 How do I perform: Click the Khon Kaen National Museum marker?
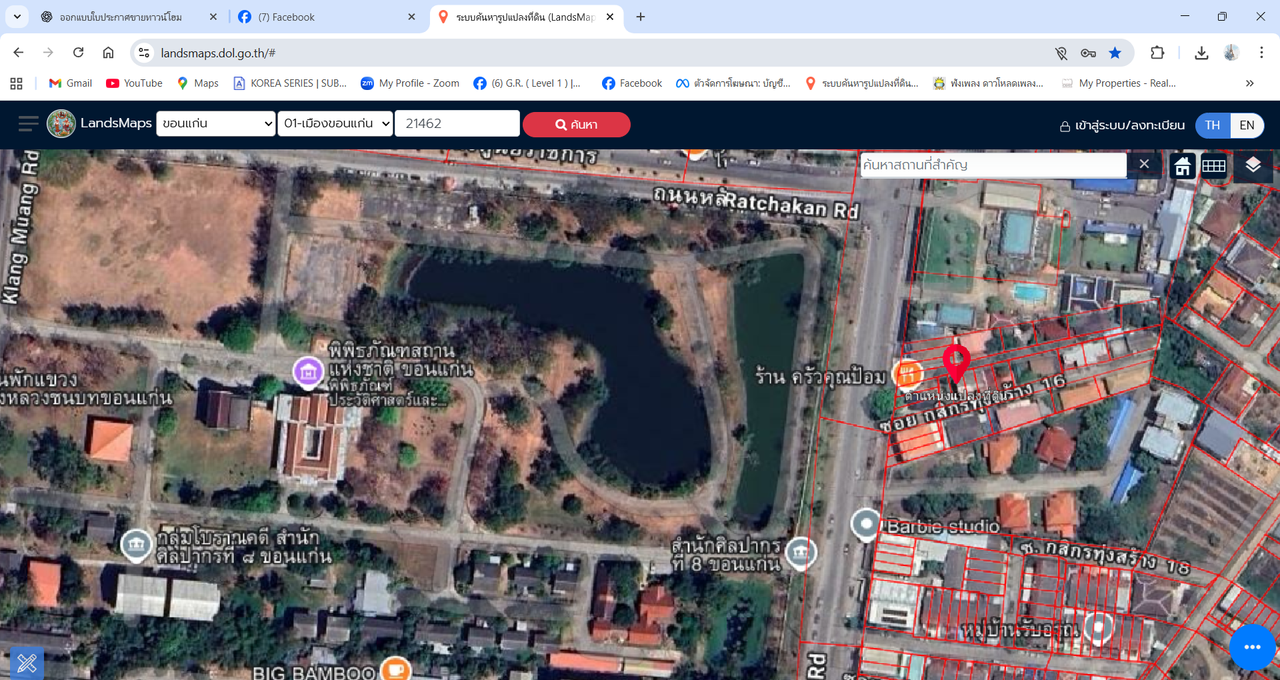coord(308,372)
